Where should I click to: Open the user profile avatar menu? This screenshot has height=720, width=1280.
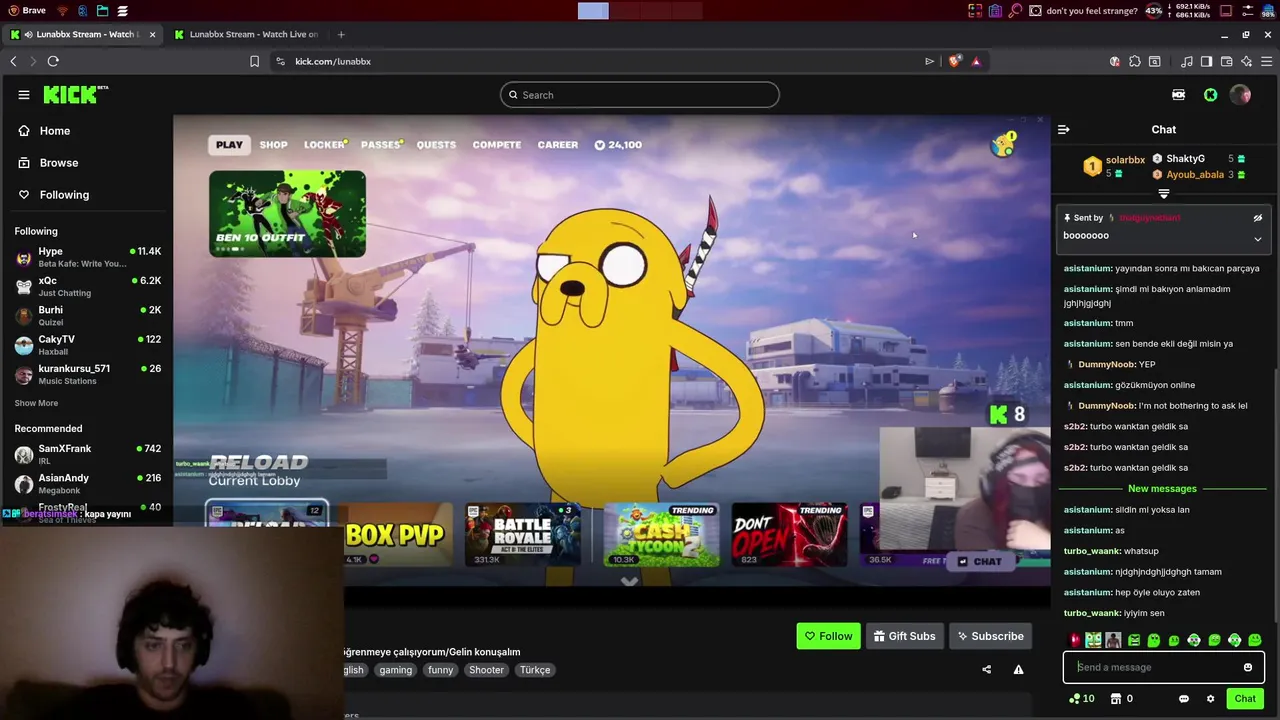pyautogui.click(x=1241, y=95)
